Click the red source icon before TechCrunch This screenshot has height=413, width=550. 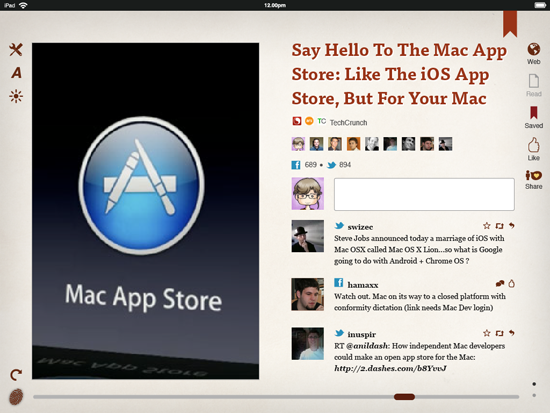(297, 121)
